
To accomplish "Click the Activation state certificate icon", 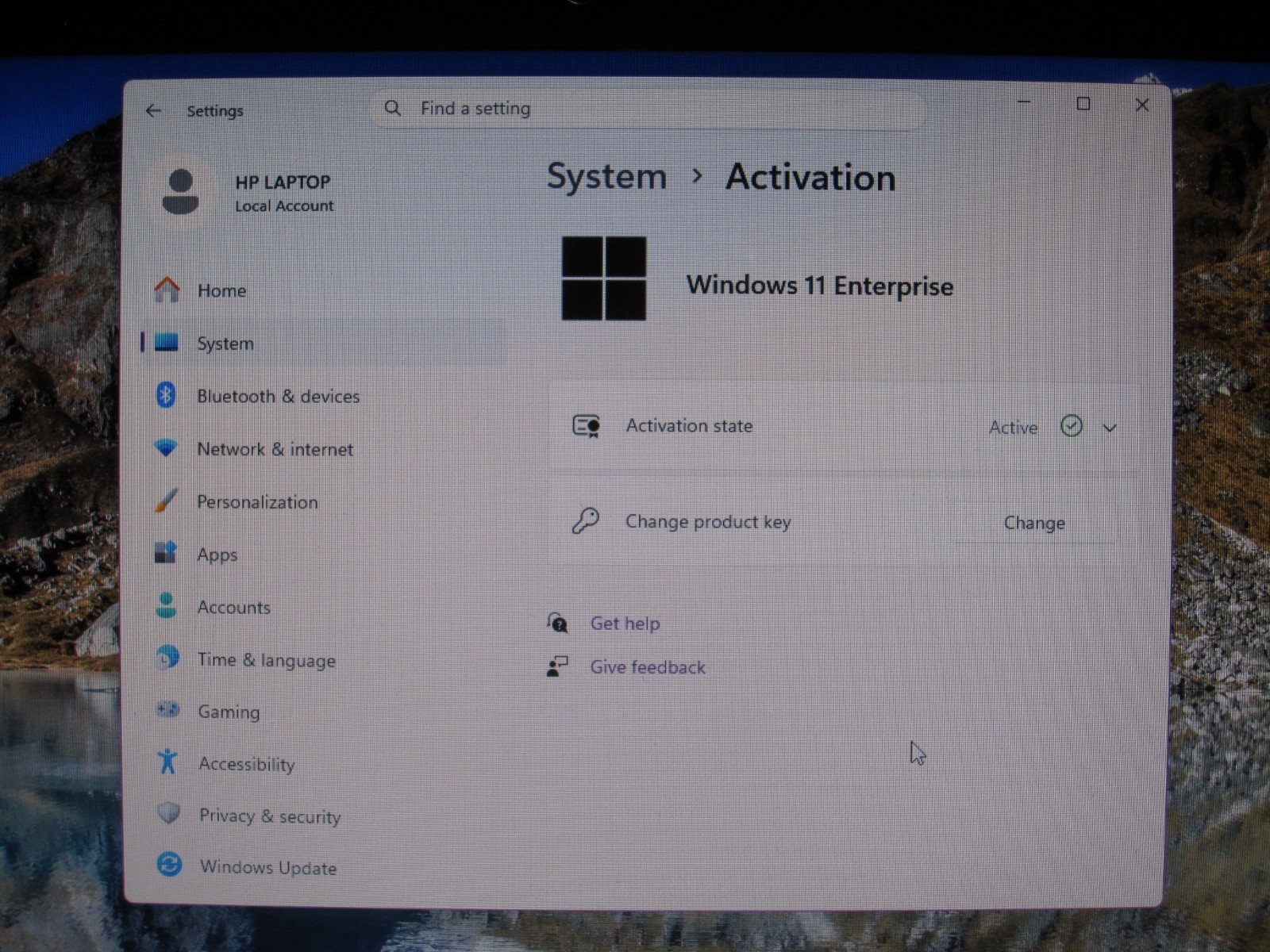I will pos(587,427).
